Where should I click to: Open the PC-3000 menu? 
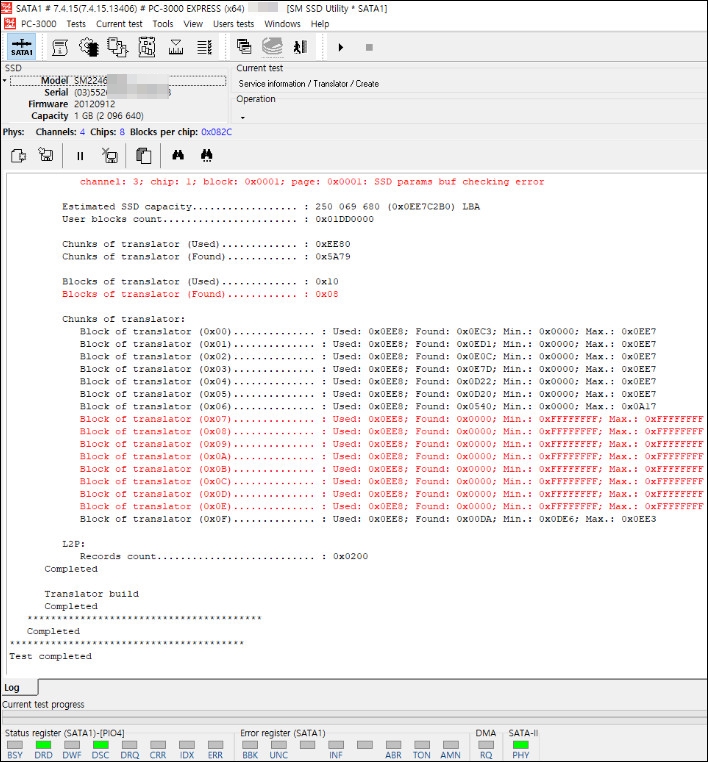pyautogui.click(x=38, y=24)
